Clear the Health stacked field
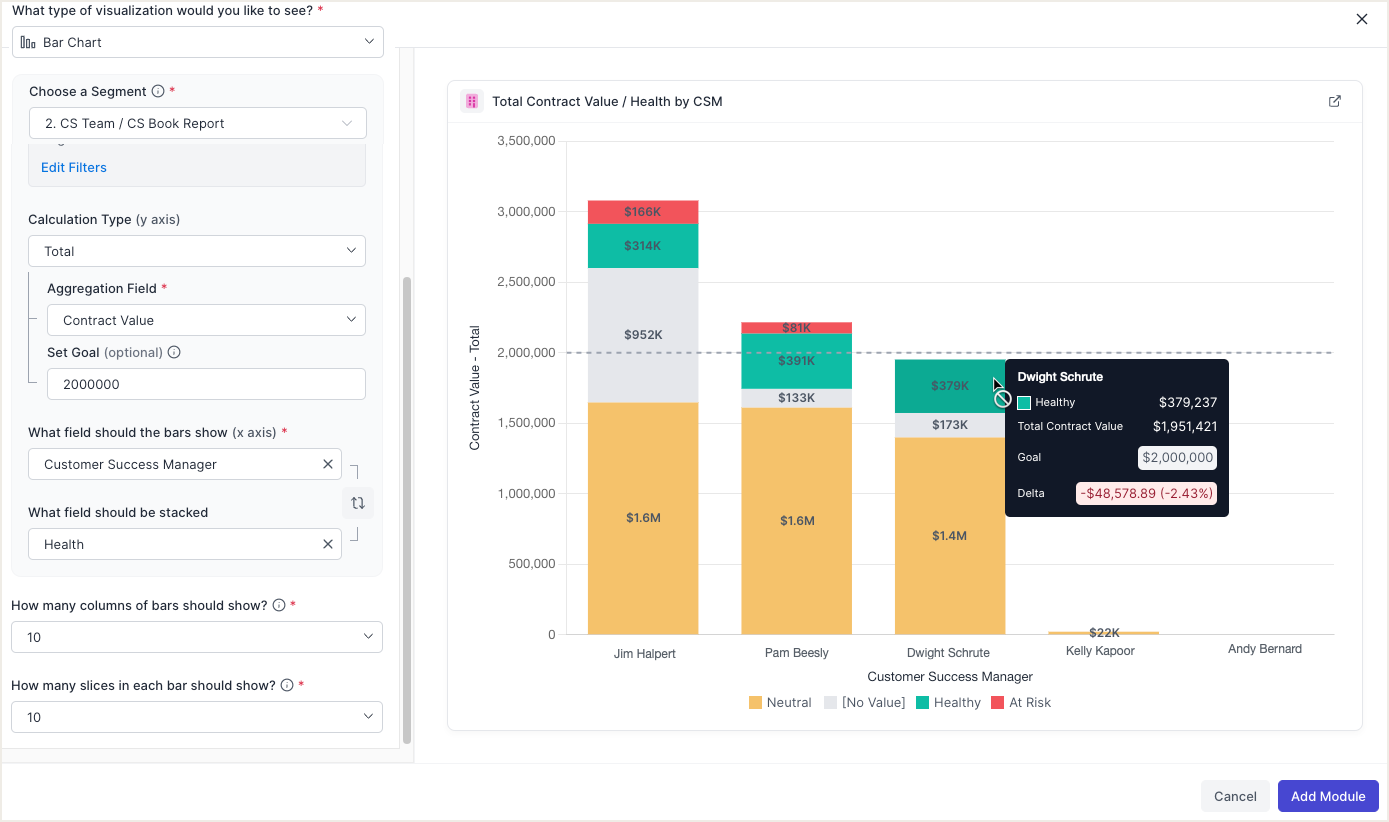The width and height of the screenshot is (1389, 822). [x=328, y=544]
